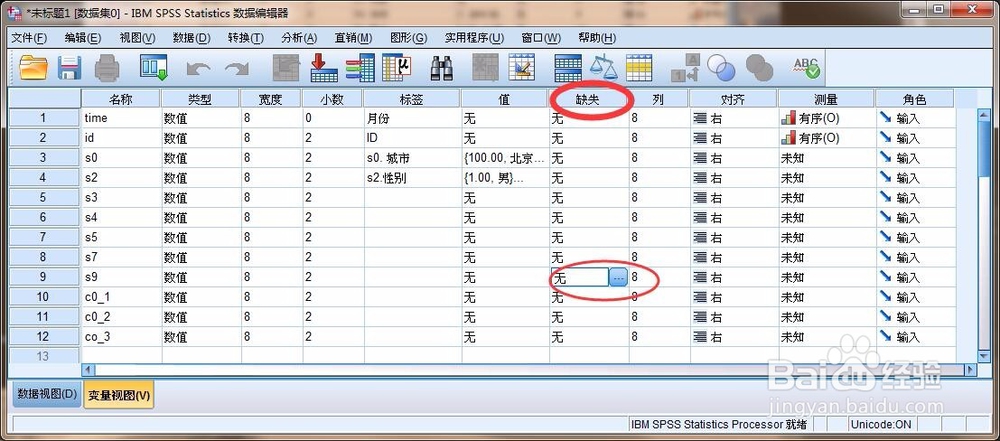Screen dimensions: 1000x441
Task: Undo the last action arrow
Action: pos(198,68)
